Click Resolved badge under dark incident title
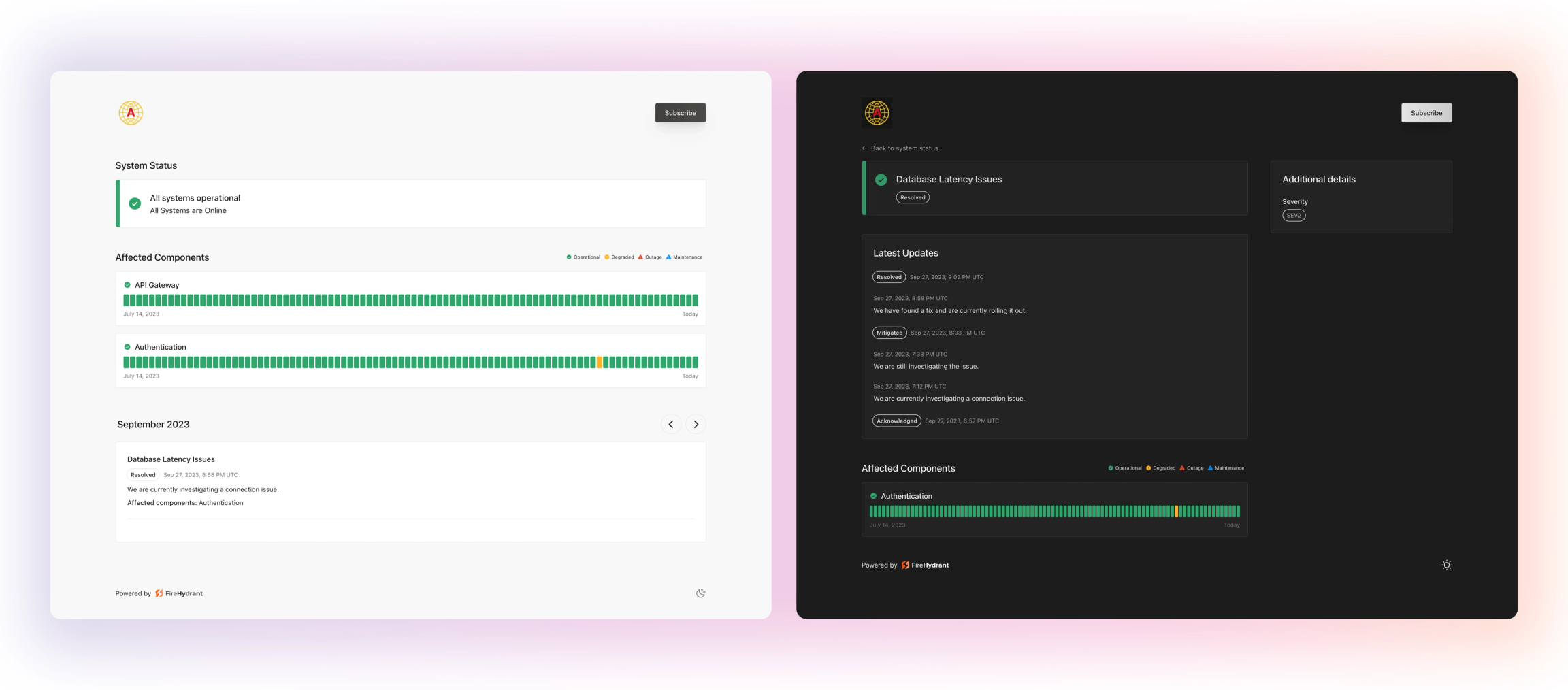The width and height of the screenshot is (1568, 690). tap(913, 197)
